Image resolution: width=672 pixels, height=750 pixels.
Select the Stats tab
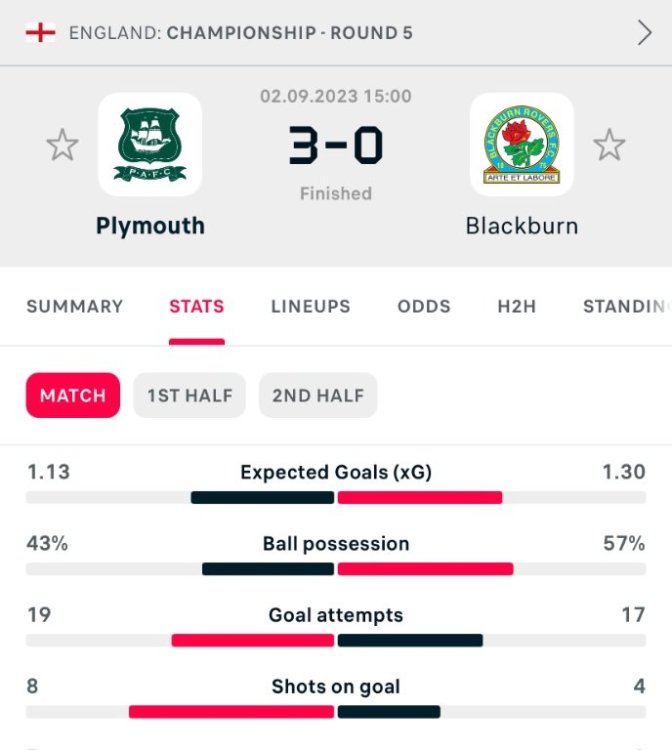point(197,307)
